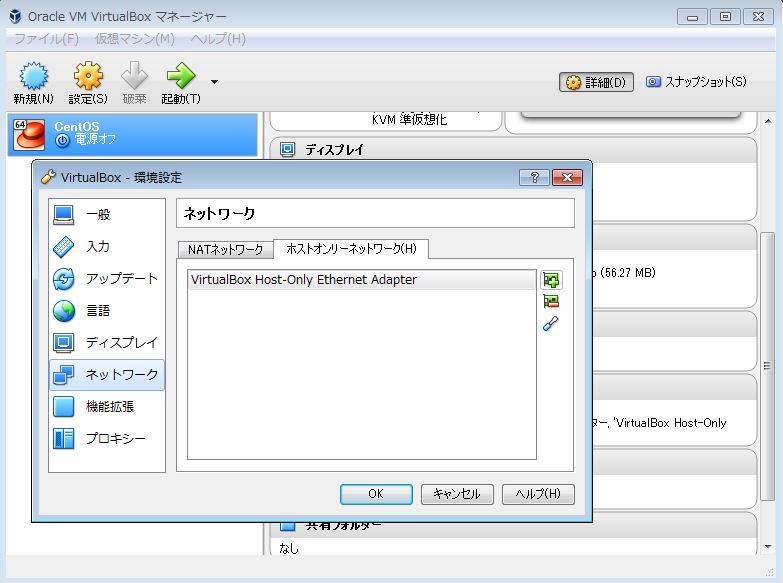
Task: Minimize the VirtualBox Manager window
Action: click(x=692, y=16)
